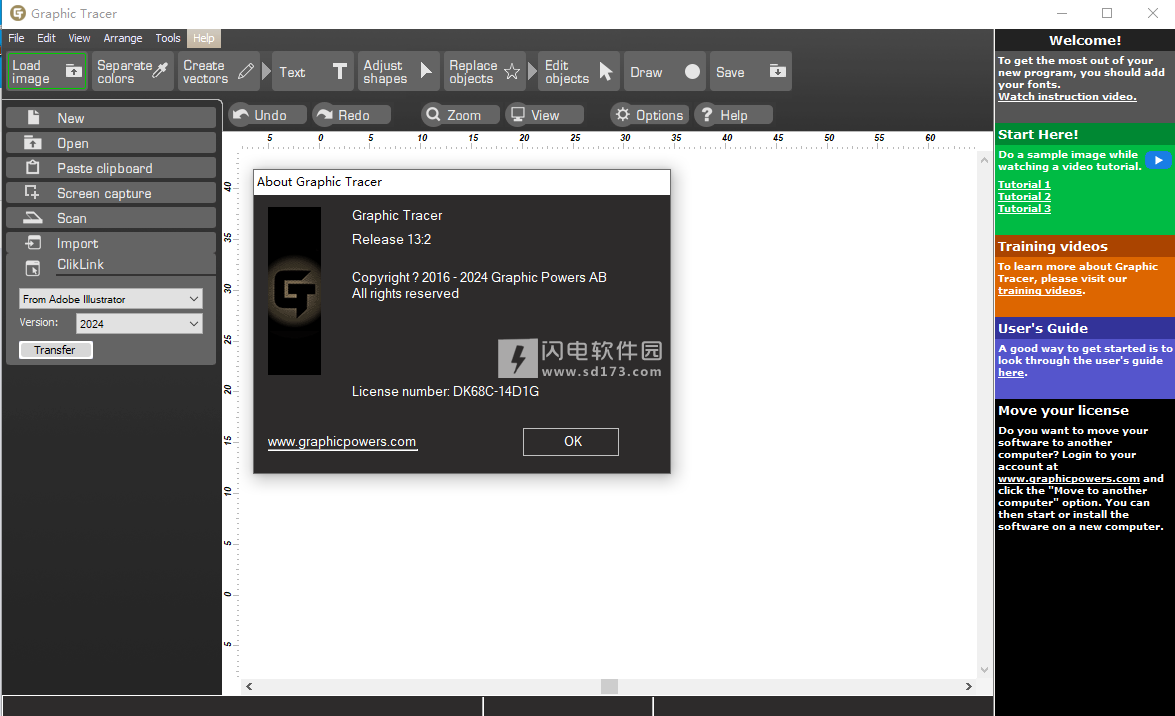This screenshot has width=1175, height=716.
Task: Select the Edit objects step
Action: (579, 71)
